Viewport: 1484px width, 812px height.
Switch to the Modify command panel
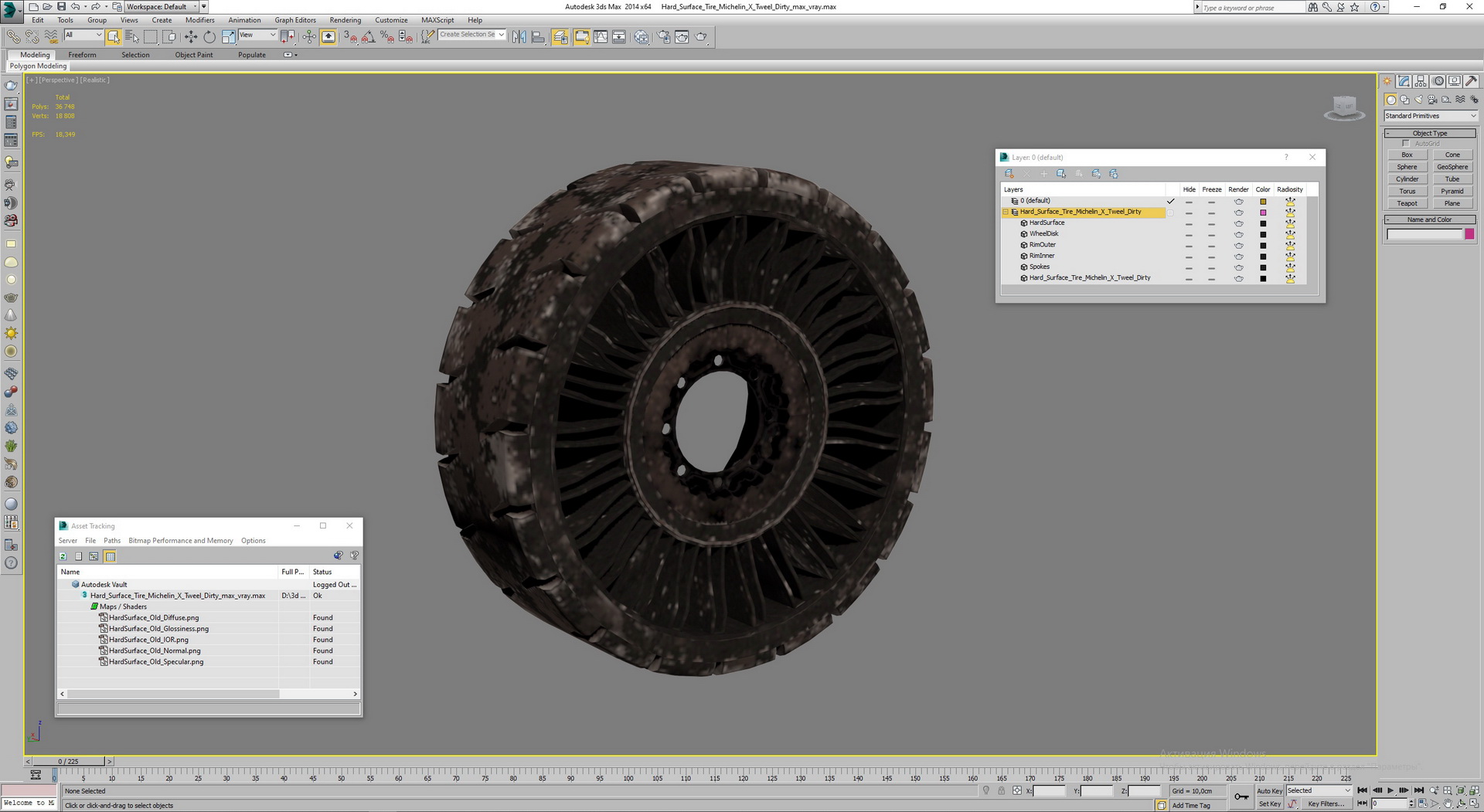[1404, 81]
